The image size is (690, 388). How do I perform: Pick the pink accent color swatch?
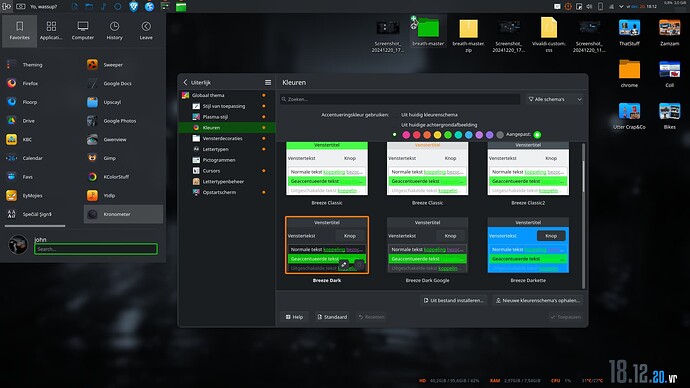pyautogui.click(x=406, y=135)
